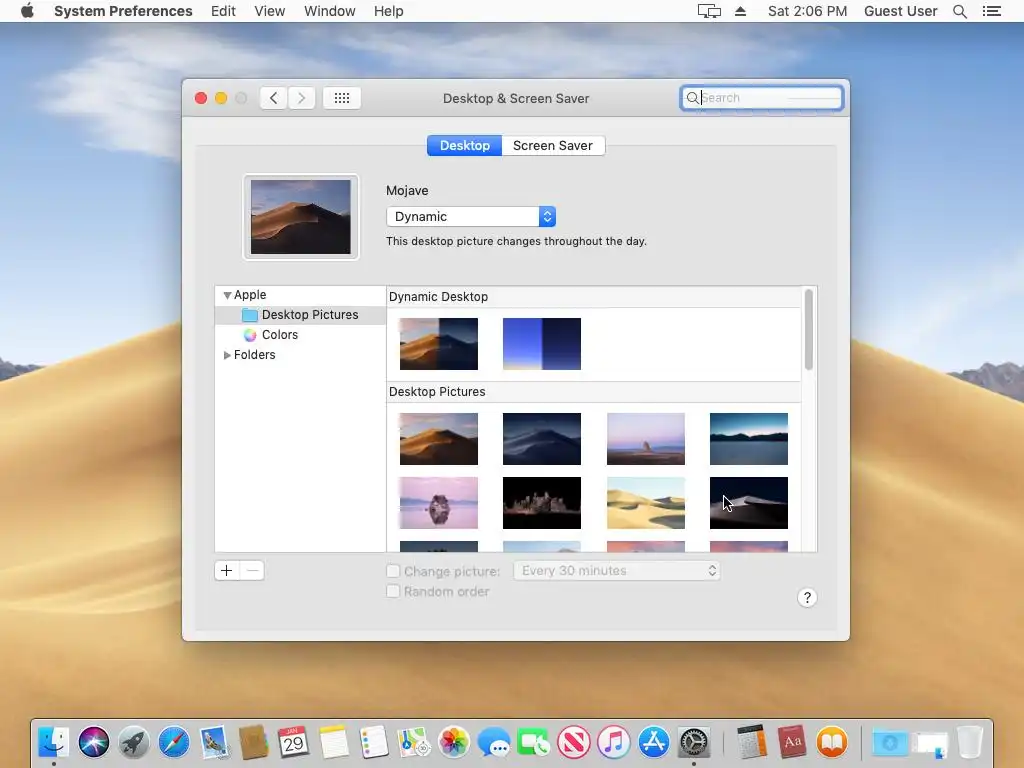Open Books app in the Dock
Screen dimensions: 1024x768
832,743
